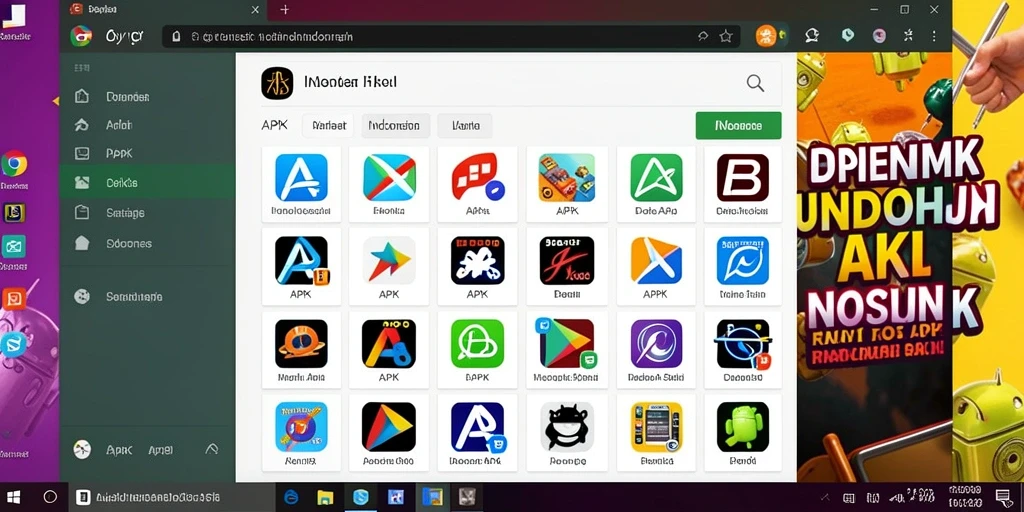Open the dark blue A icon with blue badge
The height and width of the screenshot is (512, 1024).
477,427
